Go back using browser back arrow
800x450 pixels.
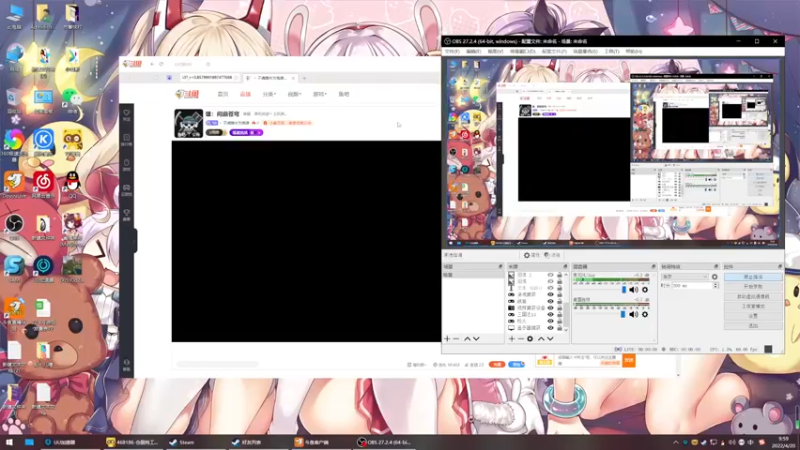click(x=152, y=64)
